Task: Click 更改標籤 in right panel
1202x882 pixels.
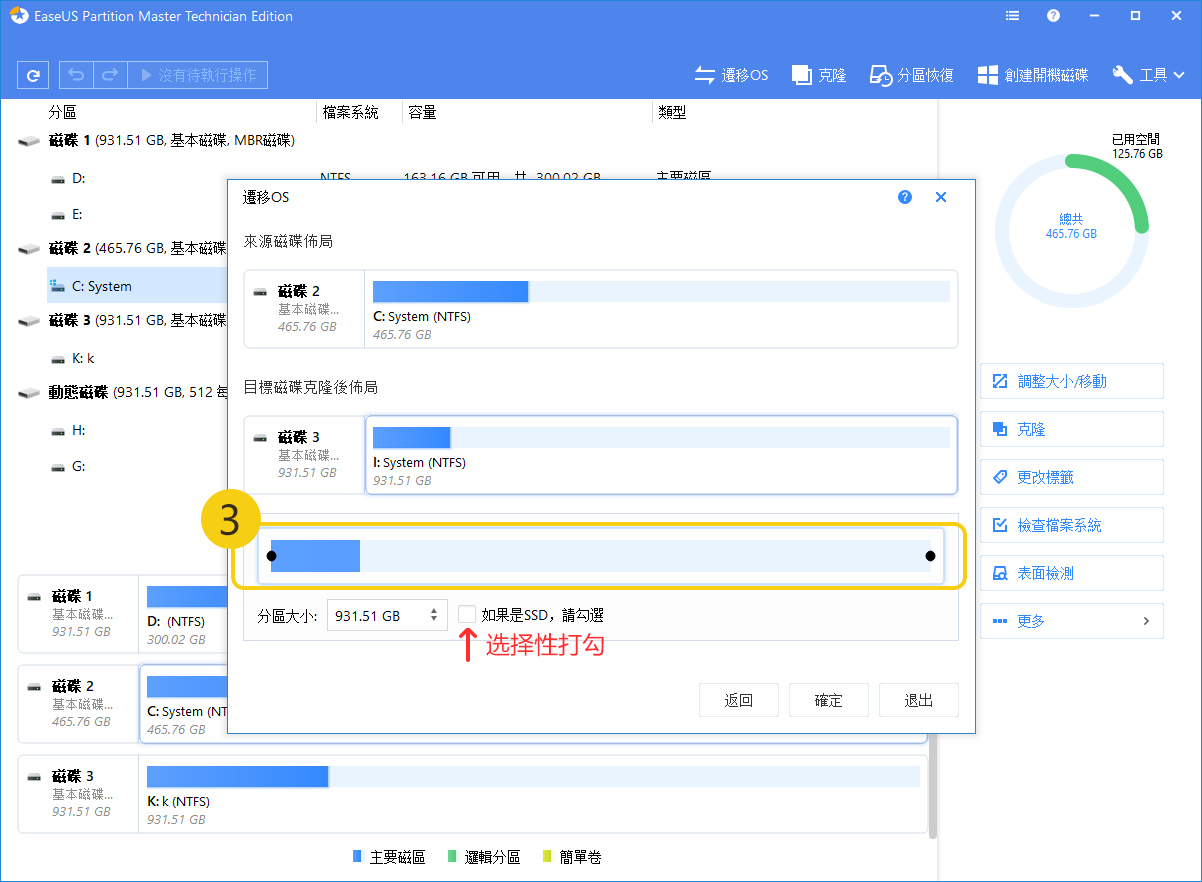Action: 1072,477
